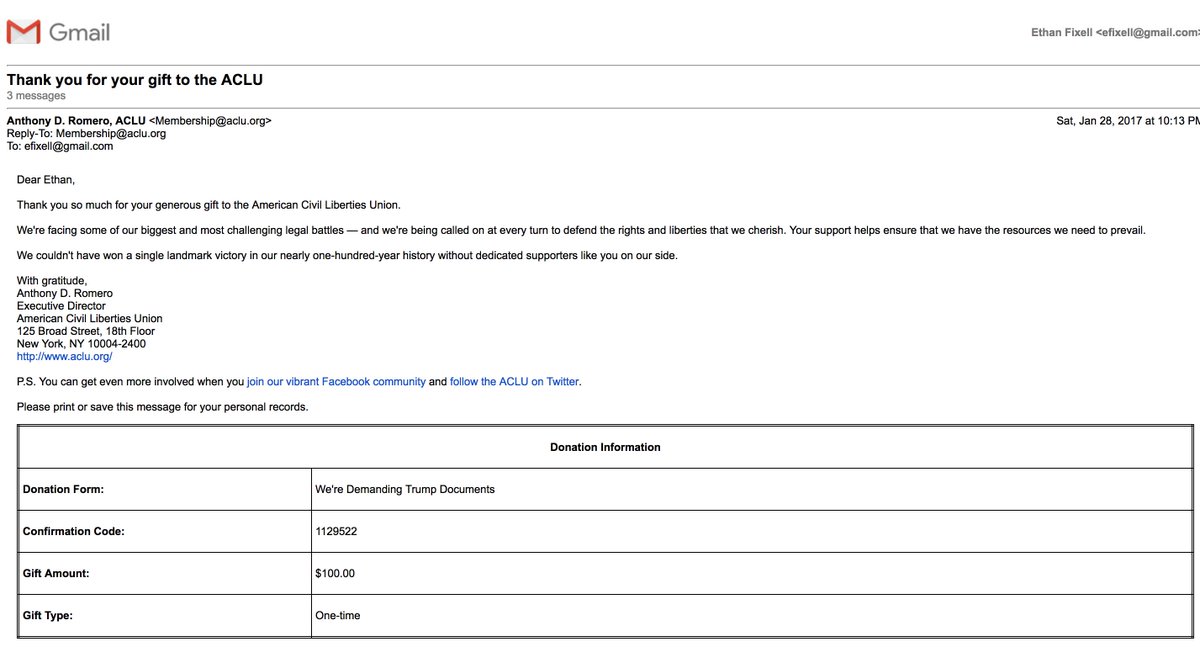Open the http://www.aclu.org/ link

point(64,357)
